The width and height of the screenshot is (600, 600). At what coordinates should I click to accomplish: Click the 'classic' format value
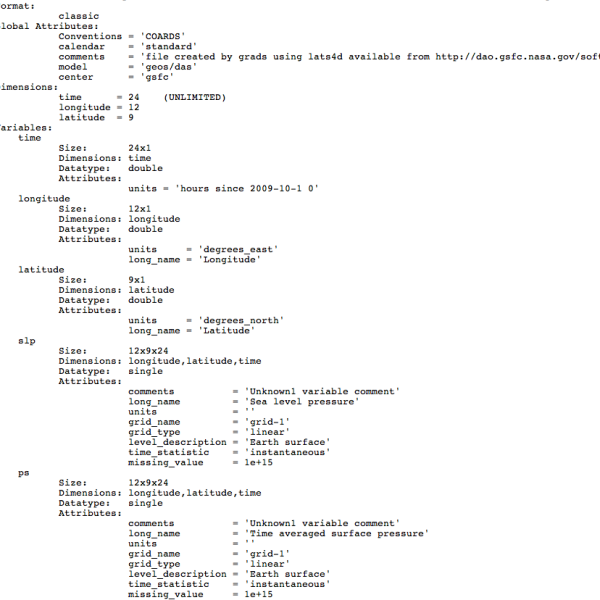[x=79, y=16]
